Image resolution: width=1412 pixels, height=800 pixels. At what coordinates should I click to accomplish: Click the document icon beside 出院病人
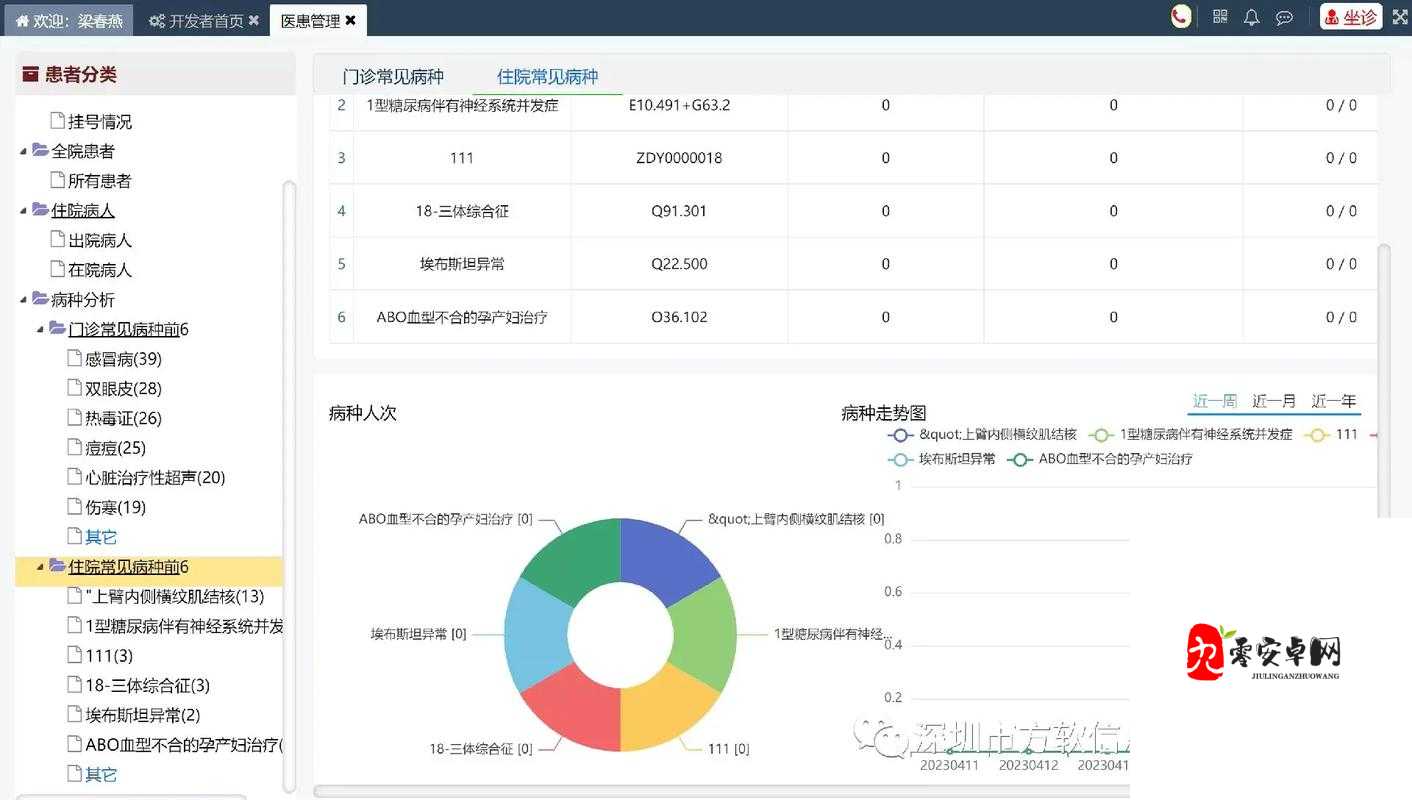pos(58,239)
